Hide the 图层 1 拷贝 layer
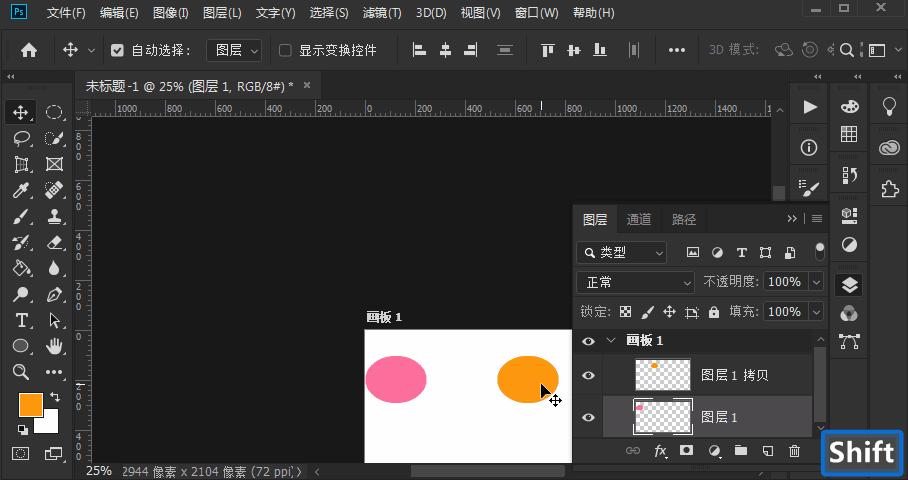Image resolution: width=908 pixels, height=480 pixels. pyautogui.click(x=588, y=375)
